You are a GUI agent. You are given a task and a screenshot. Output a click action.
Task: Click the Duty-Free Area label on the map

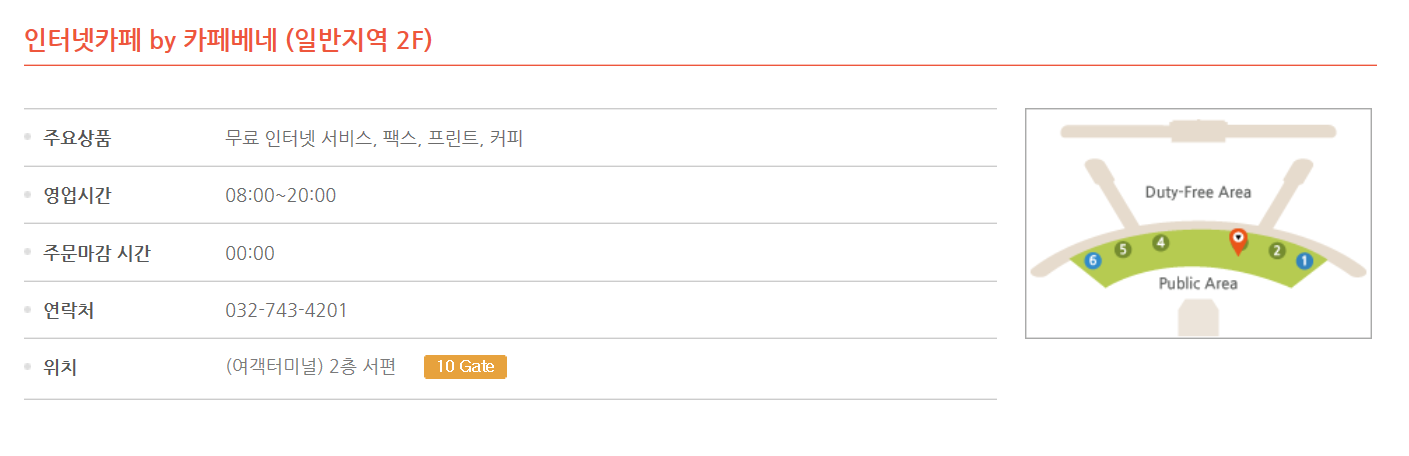click(1197, 192)
